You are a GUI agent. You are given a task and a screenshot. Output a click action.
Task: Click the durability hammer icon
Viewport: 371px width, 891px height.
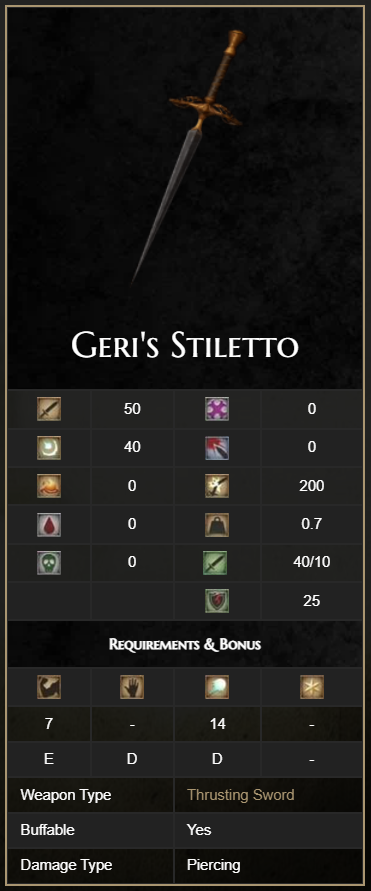point(217,486)
